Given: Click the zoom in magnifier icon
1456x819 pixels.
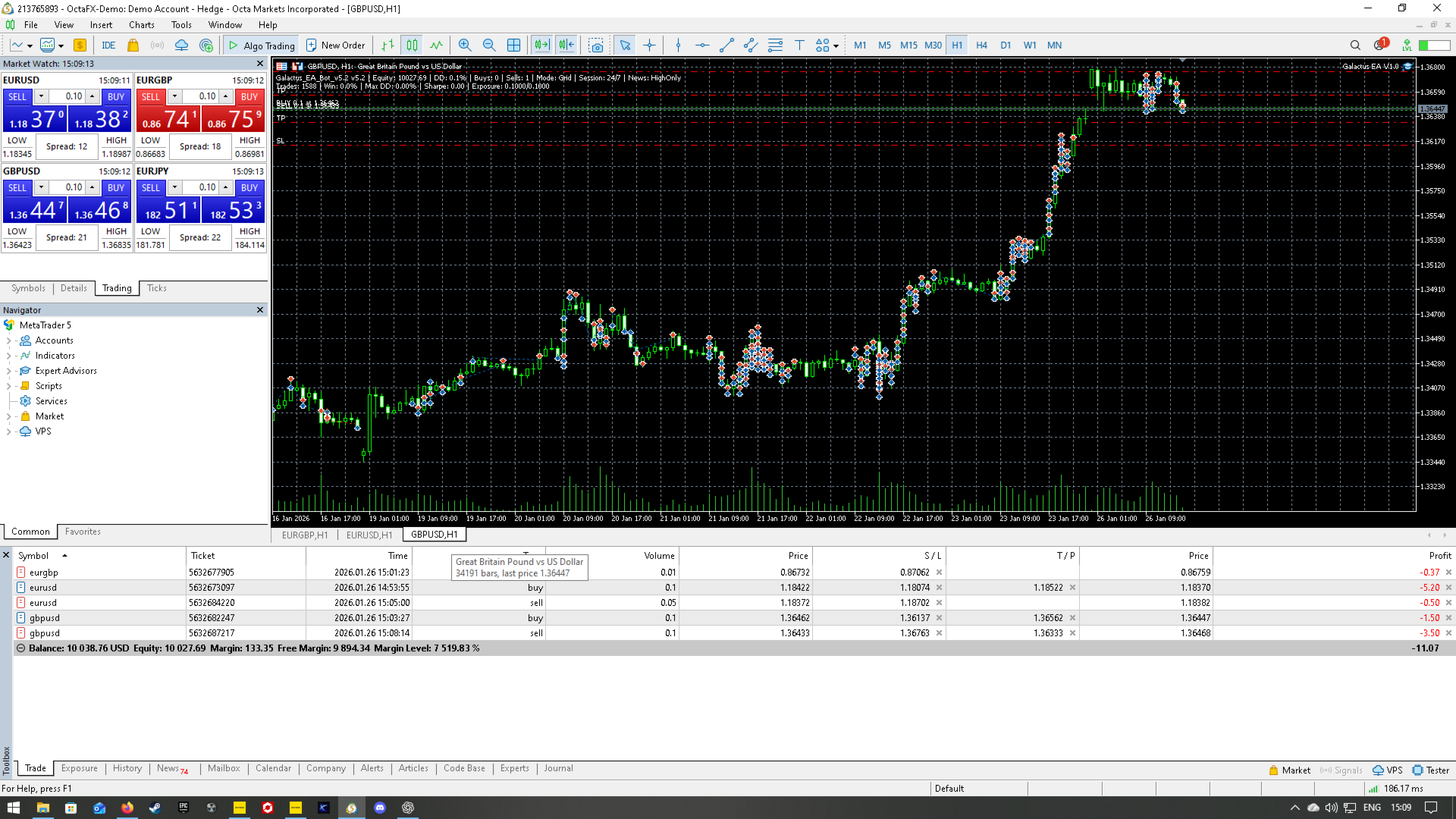Looking at the screenshot, I should click(465, 45).
